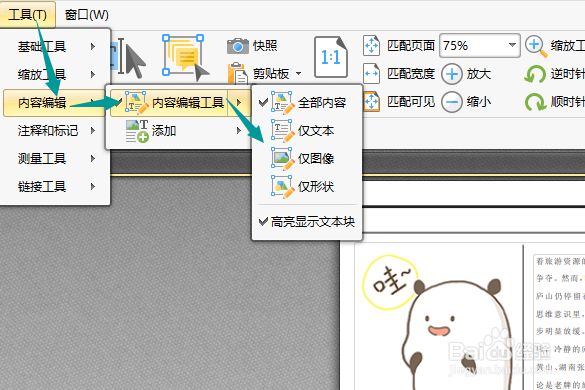Click the 仅形状 shapes edit icon

282,187
